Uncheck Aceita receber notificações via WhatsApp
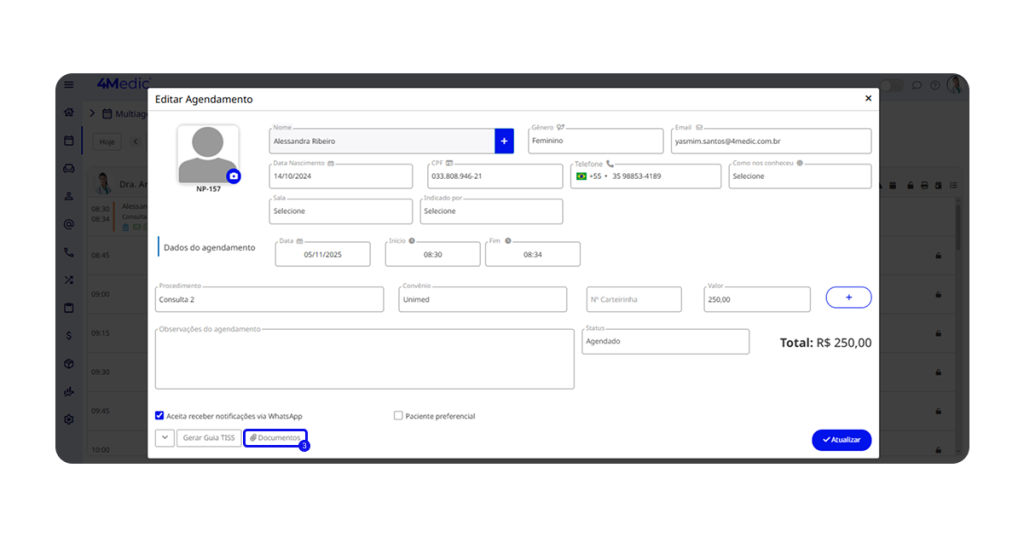The image size is (1024, 537). [160, 416]
